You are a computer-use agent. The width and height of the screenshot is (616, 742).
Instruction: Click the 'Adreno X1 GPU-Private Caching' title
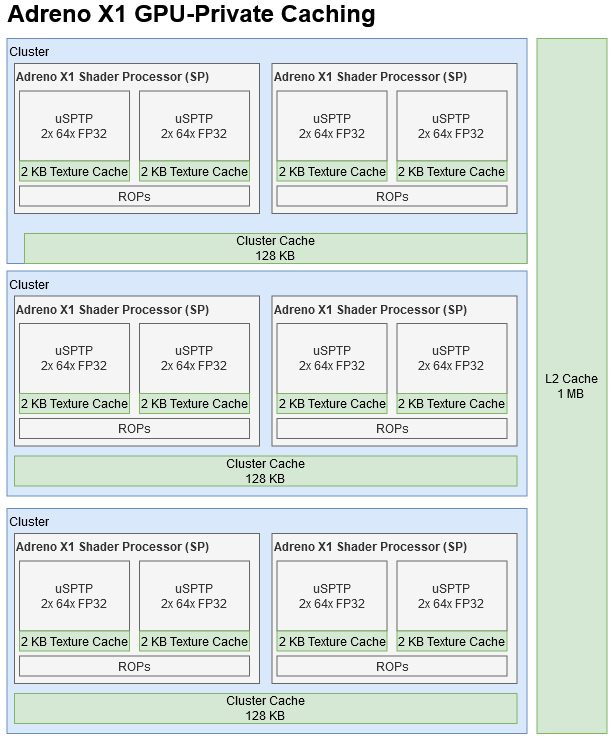(191, 14)
